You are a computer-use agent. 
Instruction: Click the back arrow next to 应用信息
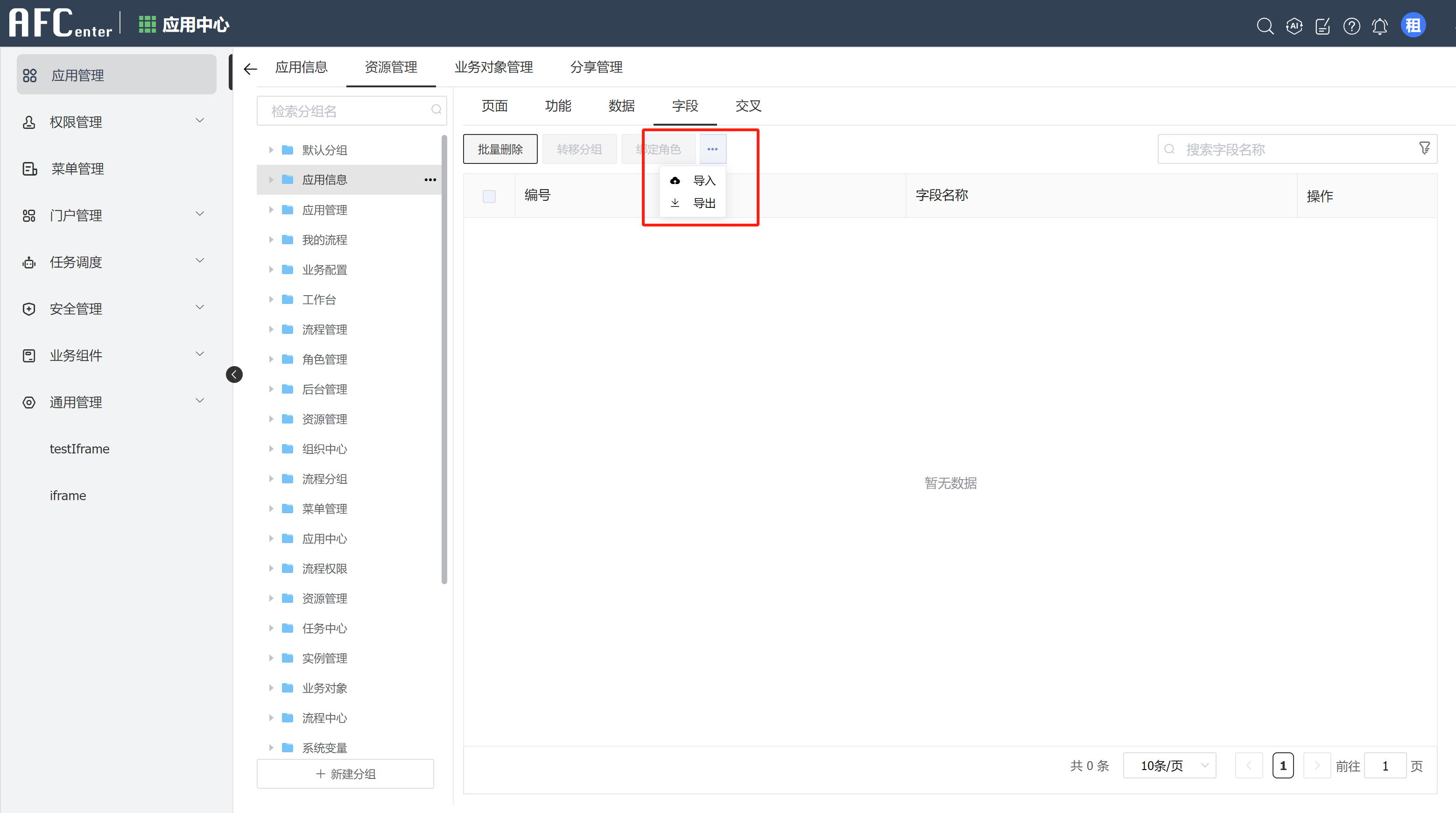pos(250,68)
